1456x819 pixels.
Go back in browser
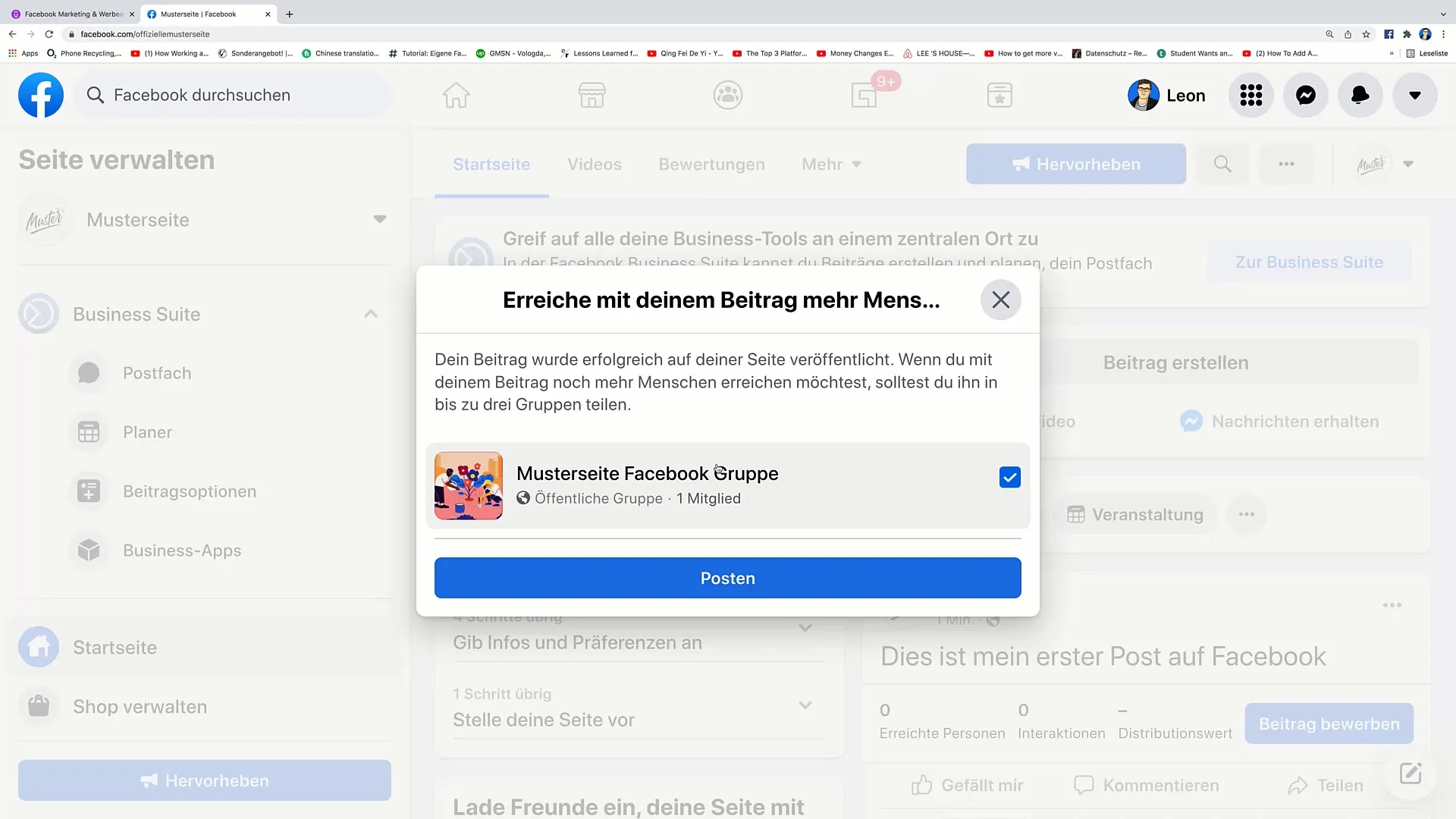12,34
